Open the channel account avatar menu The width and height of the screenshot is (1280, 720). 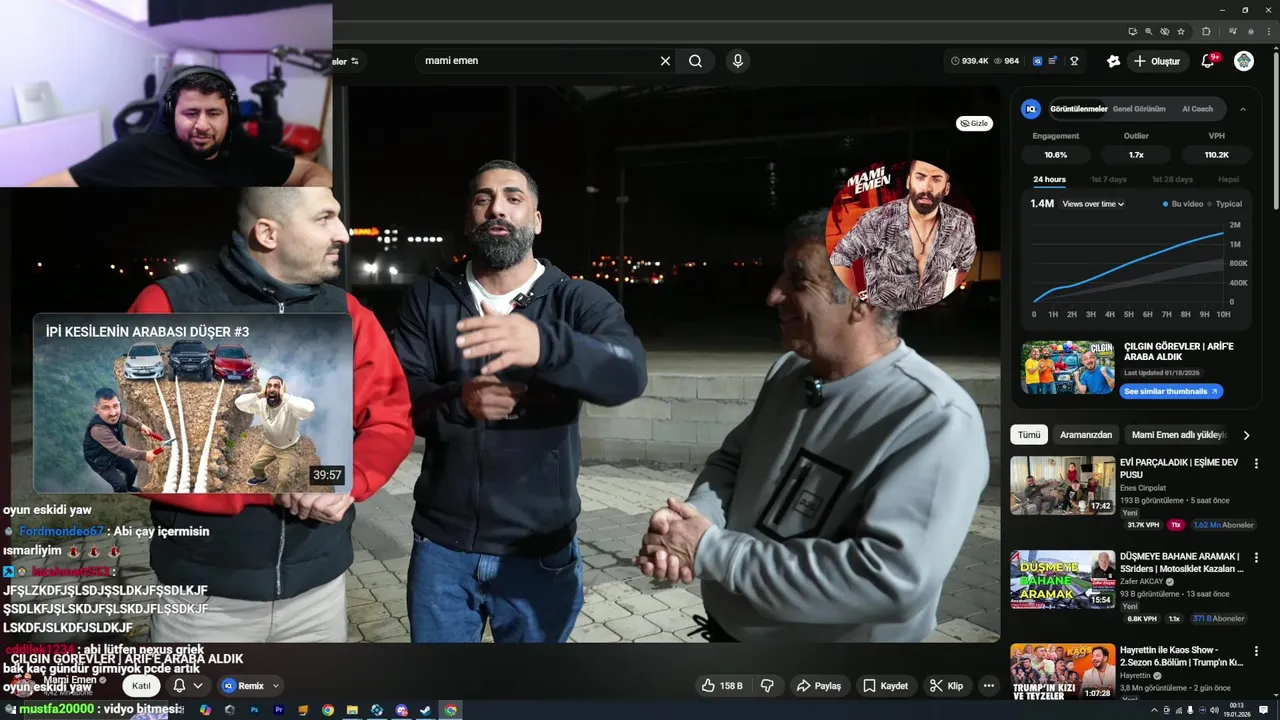click(x=1244, y=61)
